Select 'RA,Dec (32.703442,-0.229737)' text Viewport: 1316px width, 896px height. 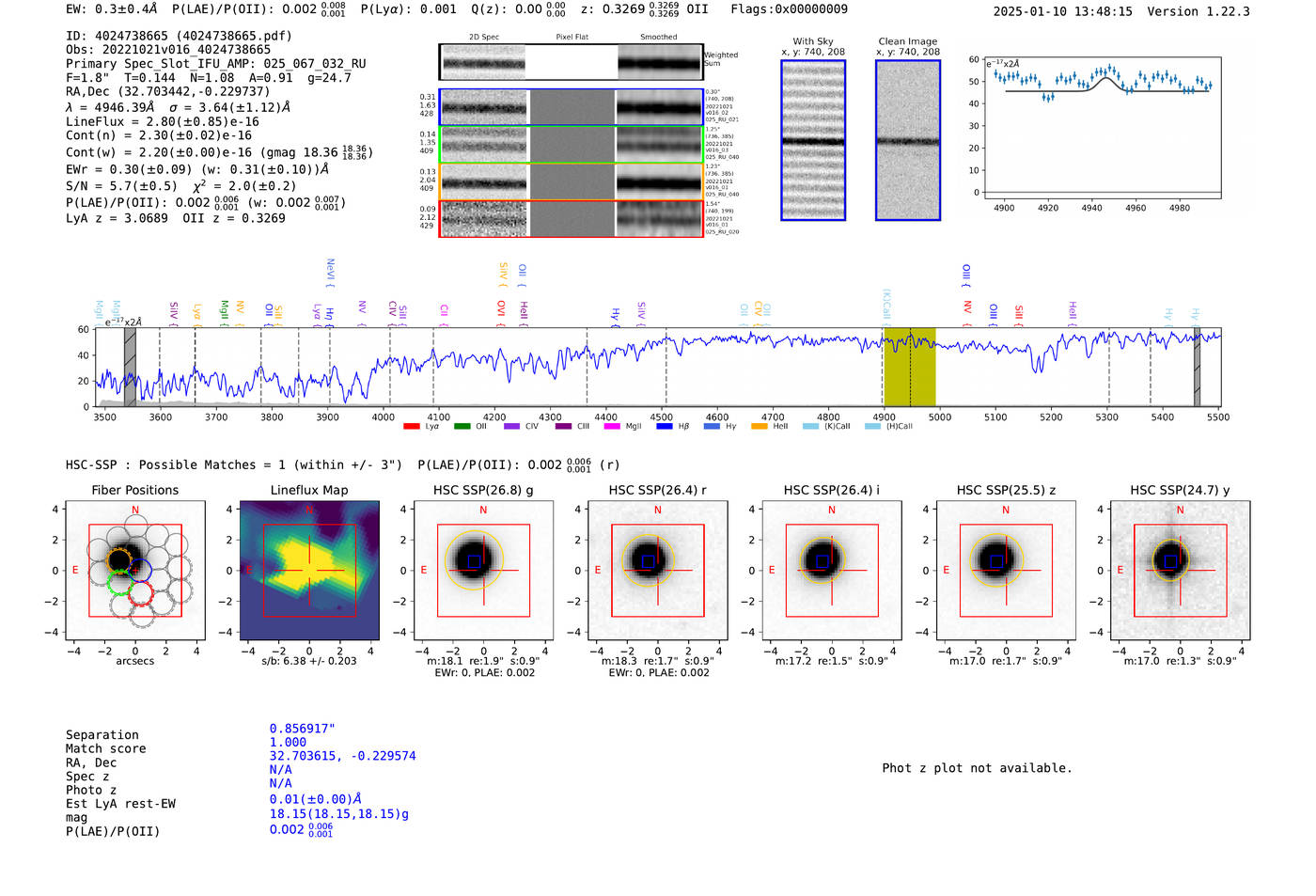click(x=168, y=92)
